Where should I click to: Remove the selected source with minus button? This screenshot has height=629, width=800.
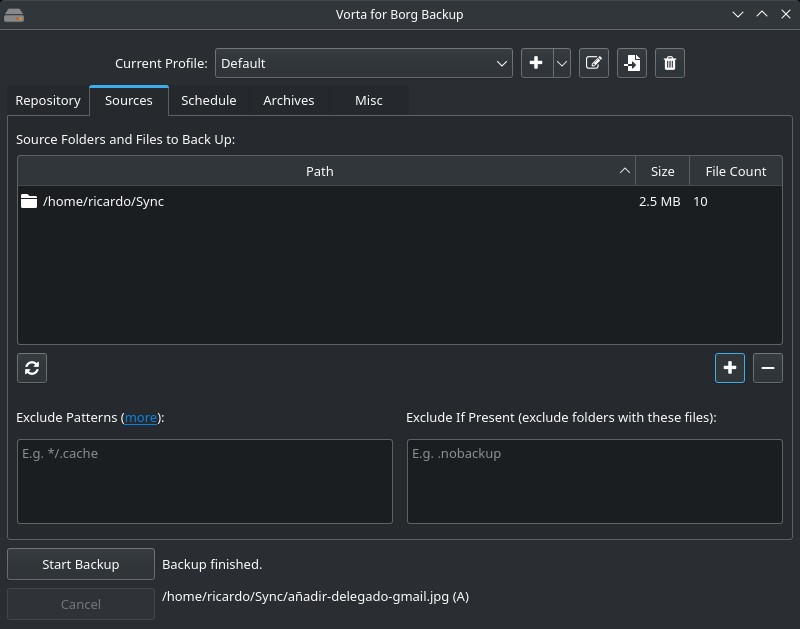(x=768, y=368)
